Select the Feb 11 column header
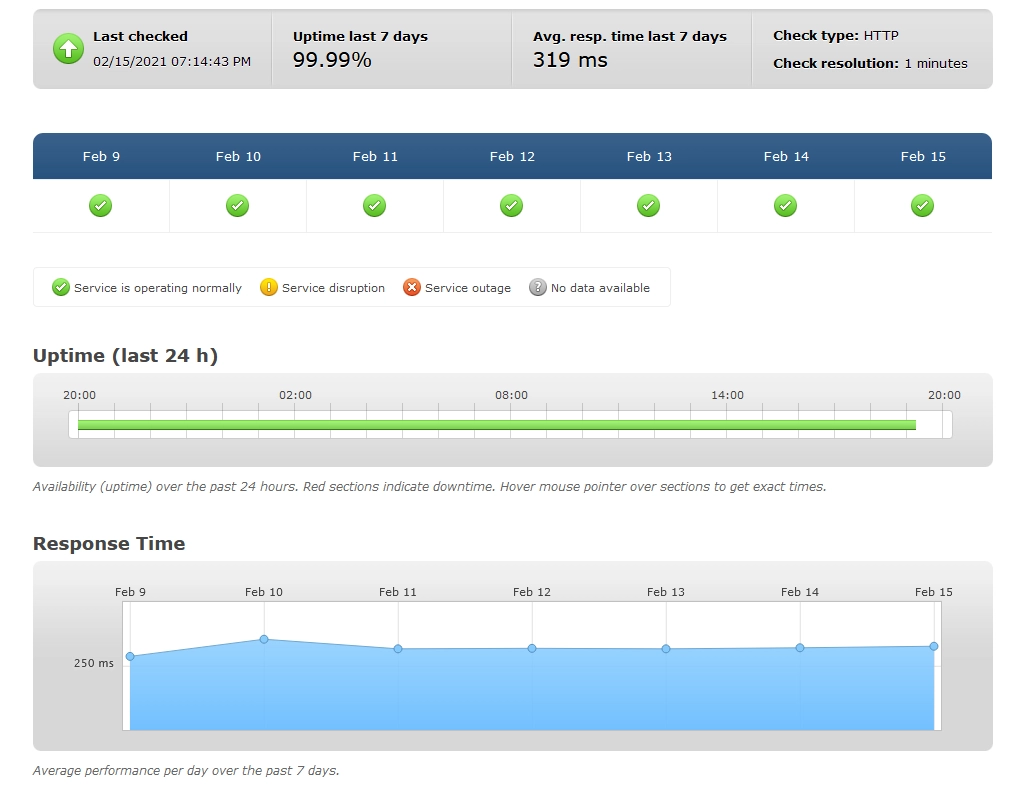Screen dimensions: 1027x791 pos(374,156)
